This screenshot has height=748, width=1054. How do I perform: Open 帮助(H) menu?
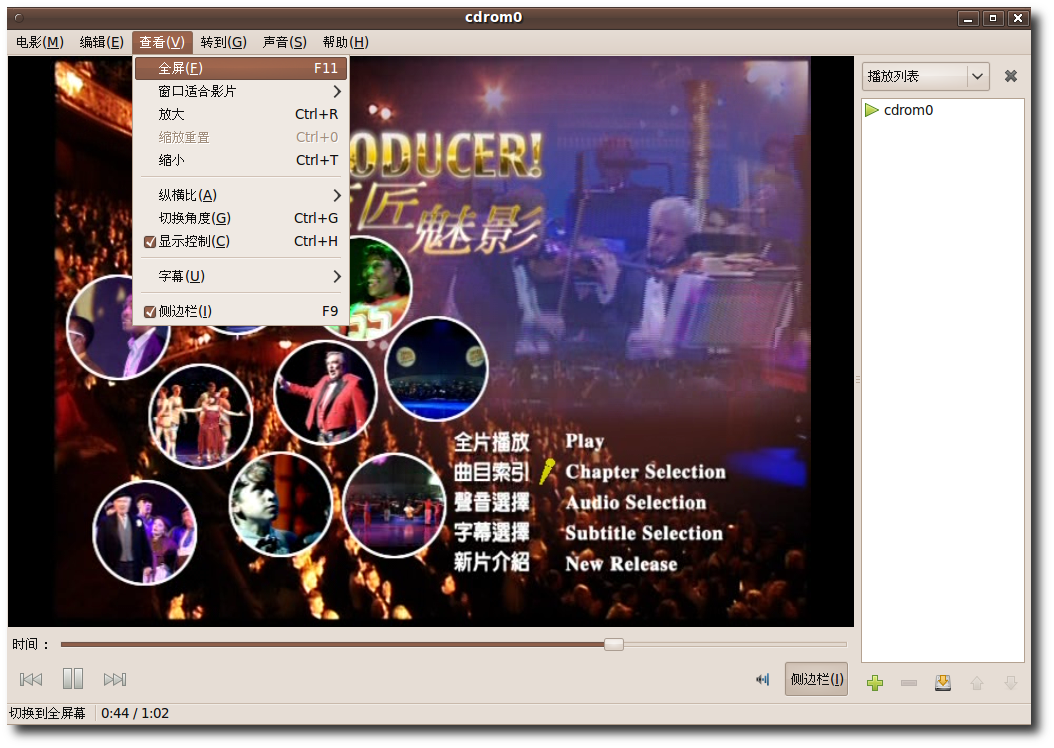[346, 42]
